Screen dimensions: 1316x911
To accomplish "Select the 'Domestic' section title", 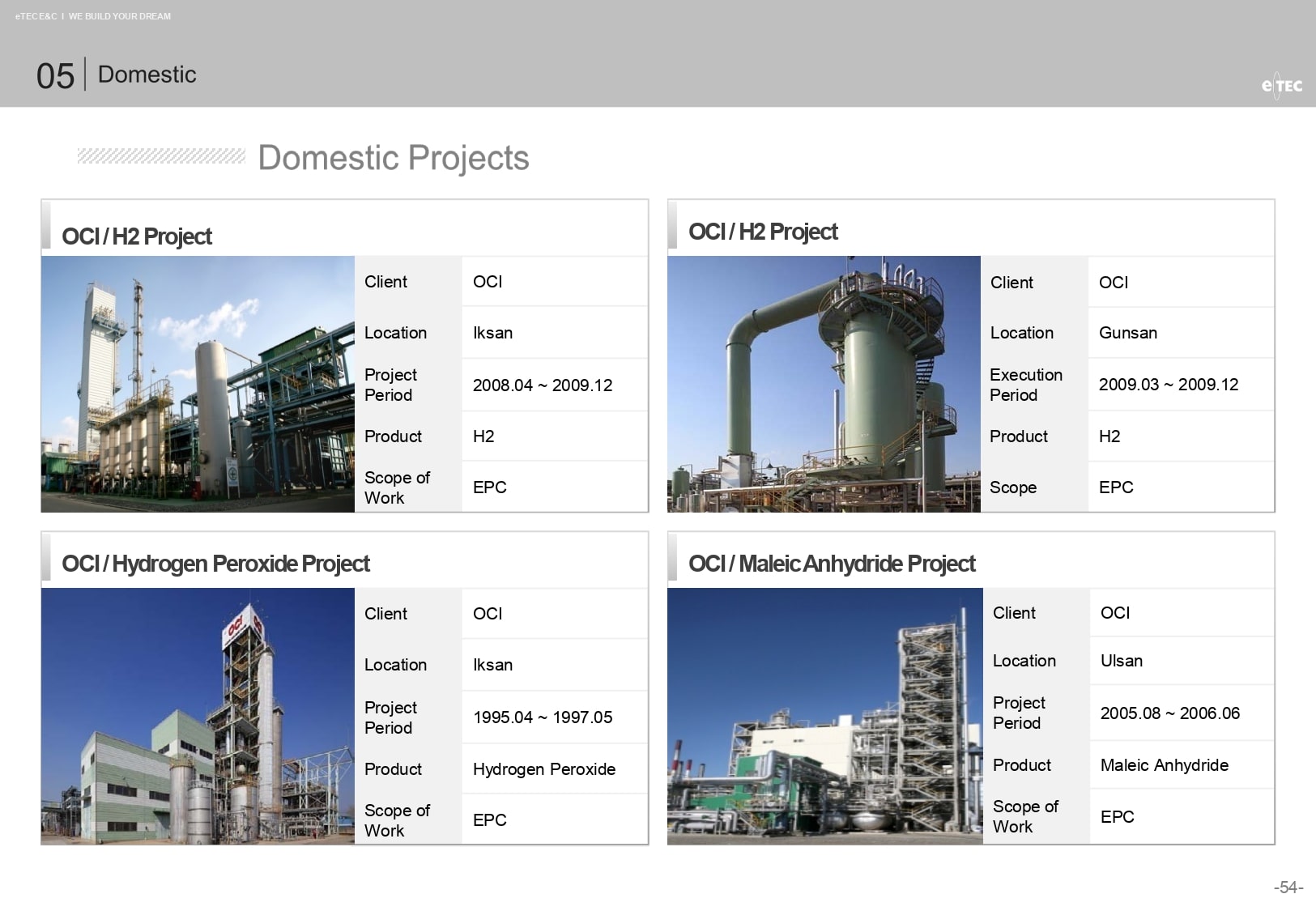I will 147,74.
